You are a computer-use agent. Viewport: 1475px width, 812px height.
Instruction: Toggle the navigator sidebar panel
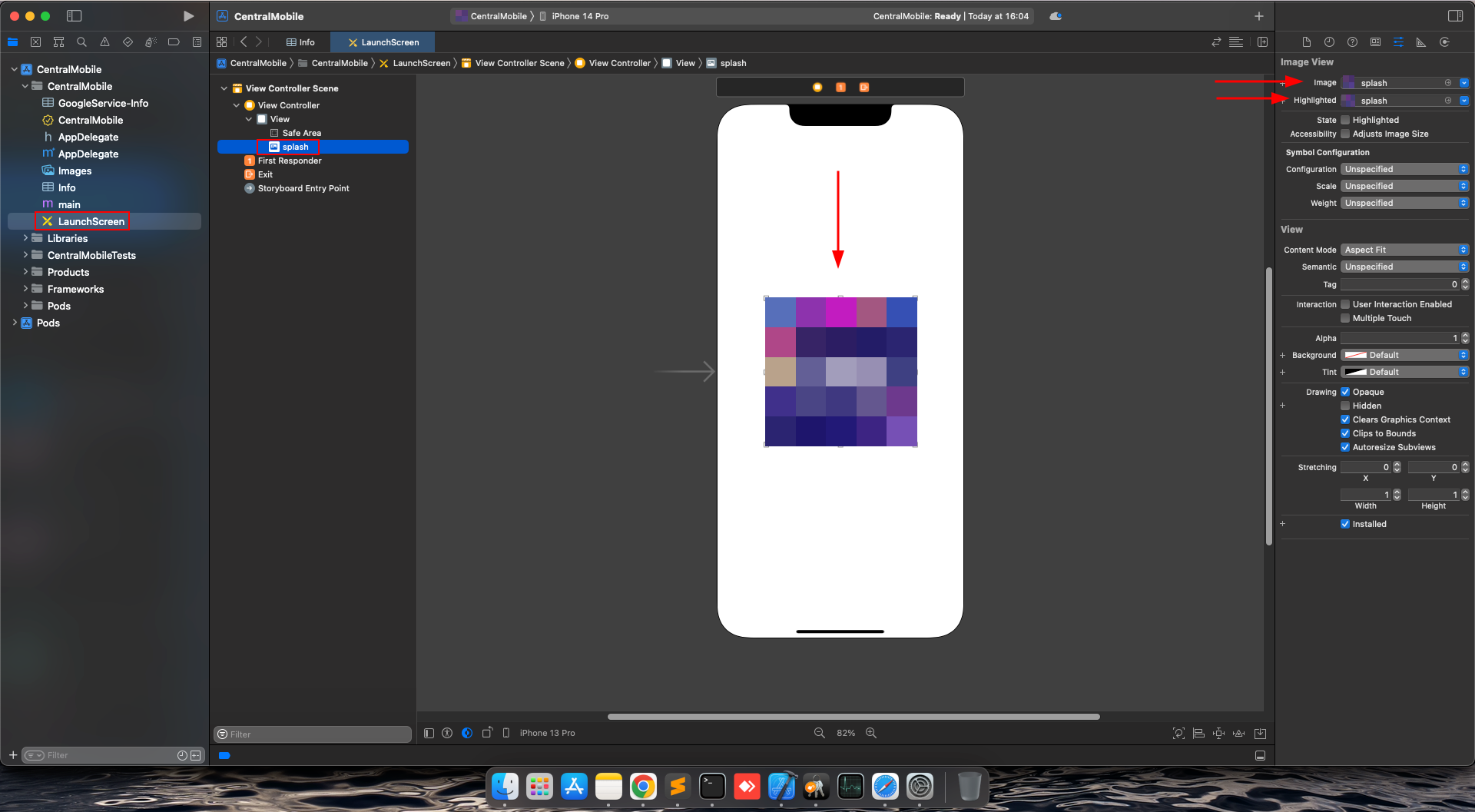[75, 16]
